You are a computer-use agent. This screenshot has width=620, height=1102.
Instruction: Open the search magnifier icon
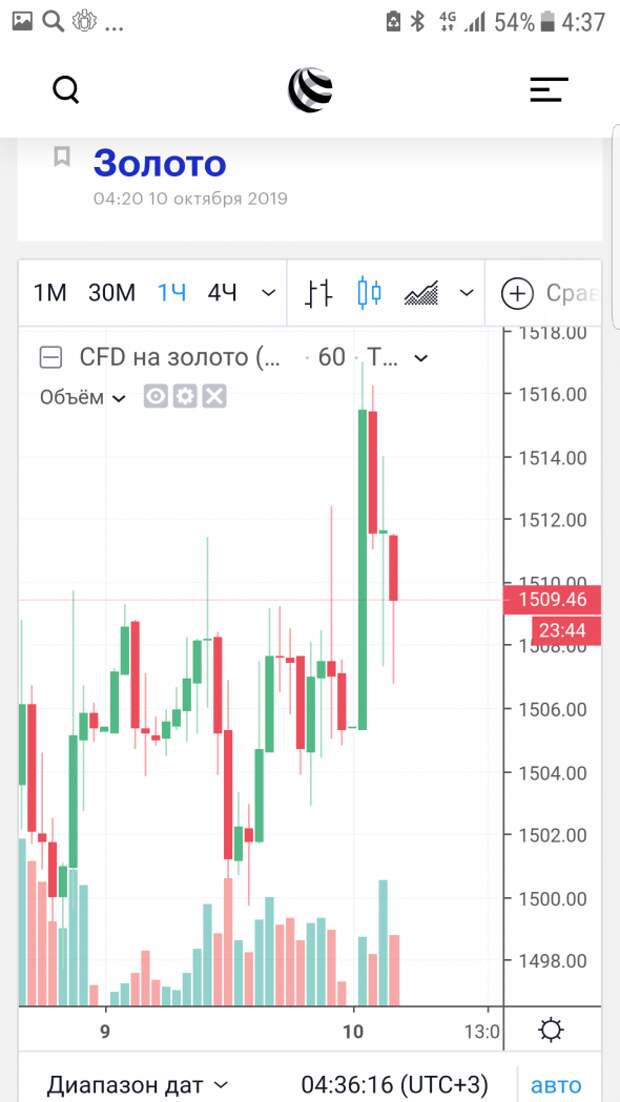pos(66,90)
